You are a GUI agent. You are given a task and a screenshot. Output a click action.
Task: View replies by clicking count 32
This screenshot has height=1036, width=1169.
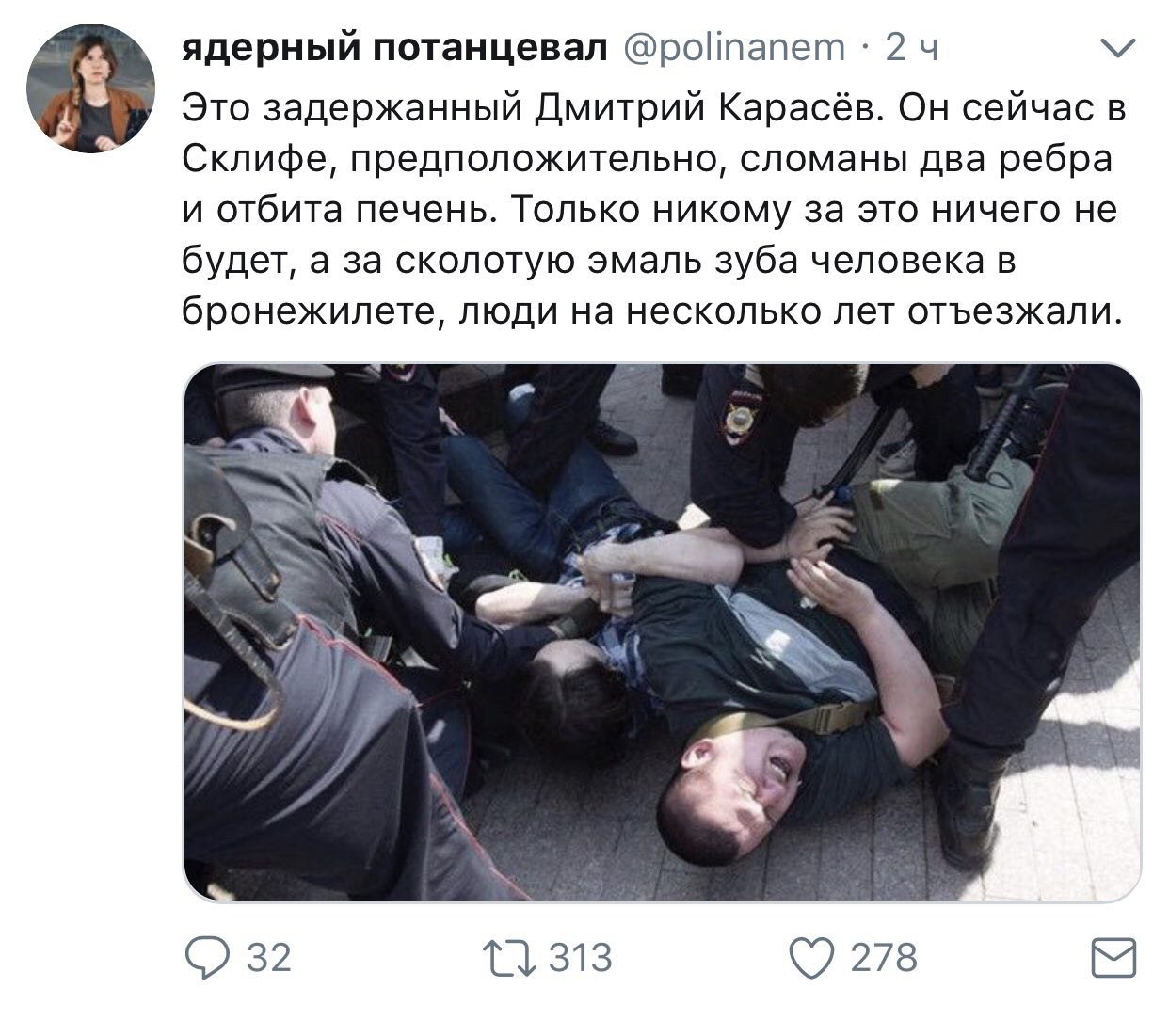click(268, 958)
